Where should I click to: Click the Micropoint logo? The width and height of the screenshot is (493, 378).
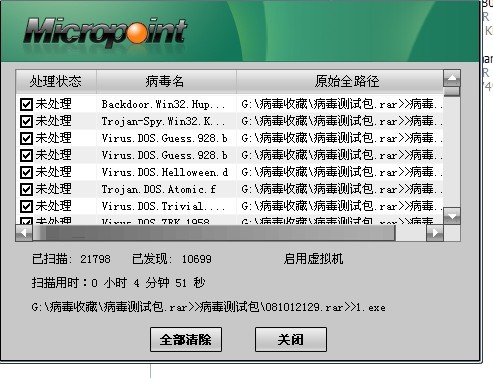click(x=105, y=32)
